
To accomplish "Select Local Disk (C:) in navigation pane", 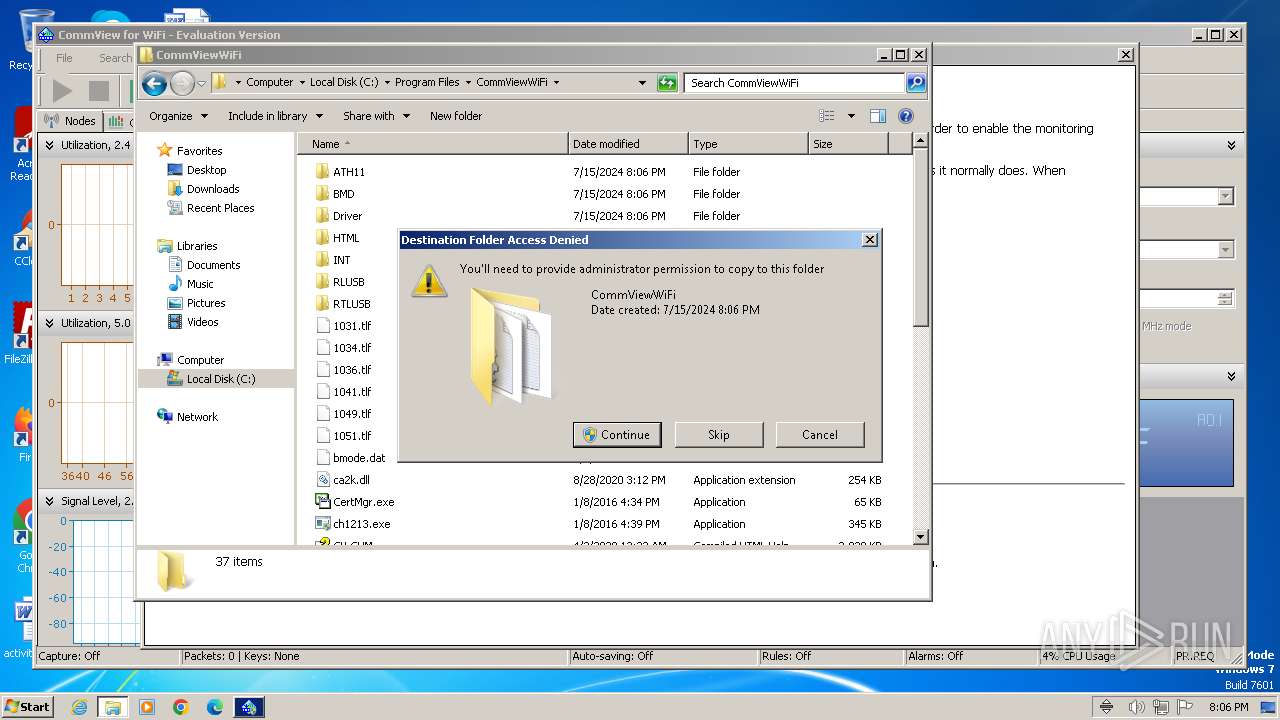I will click(220, 379).
